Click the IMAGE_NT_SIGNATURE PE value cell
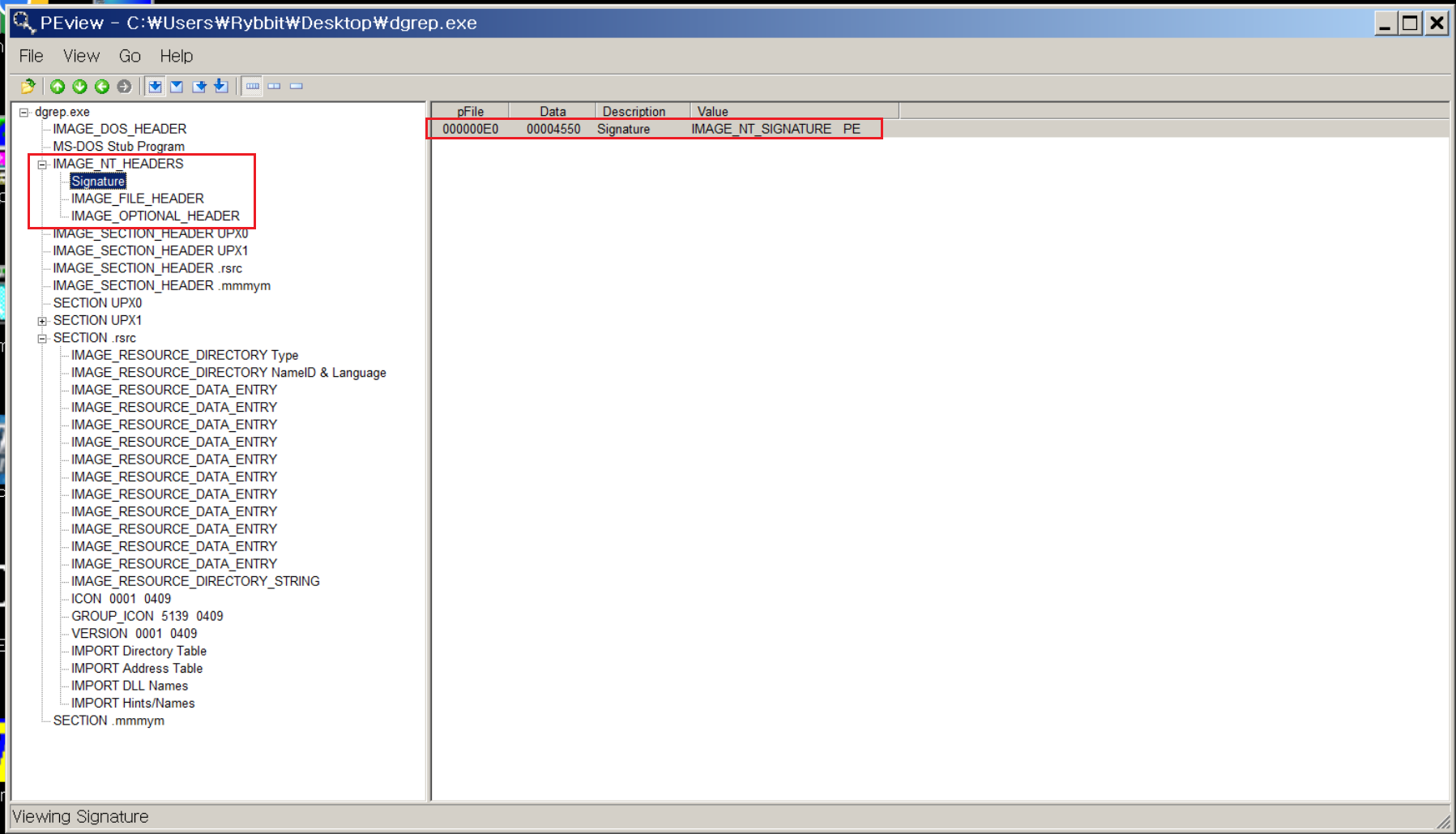Viewport: 1456px width, 834px height. tap(775, 129)
